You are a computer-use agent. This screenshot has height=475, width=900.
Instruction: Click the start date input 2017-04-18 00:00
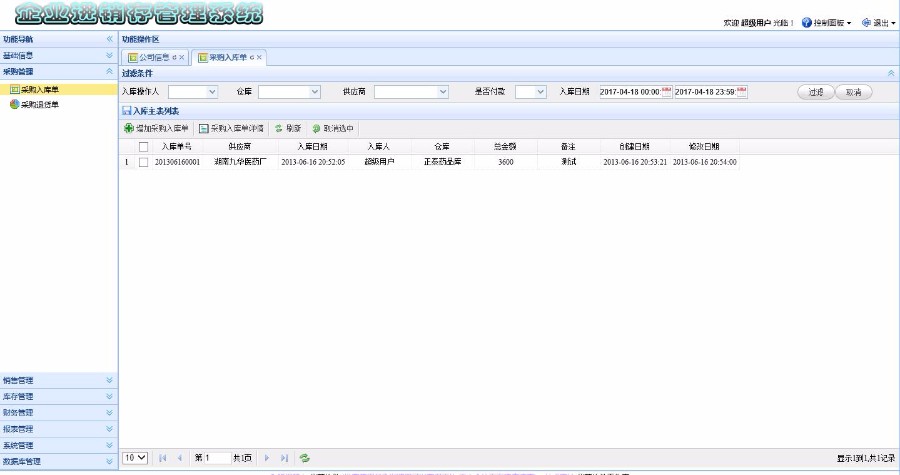(630, 92)
